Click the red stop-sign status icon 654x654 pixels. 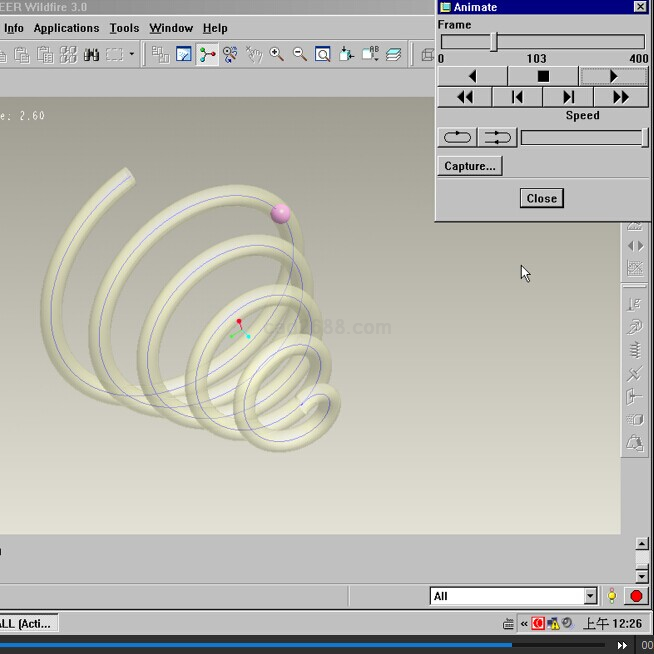pyautogui.click(x=636, y=596)
